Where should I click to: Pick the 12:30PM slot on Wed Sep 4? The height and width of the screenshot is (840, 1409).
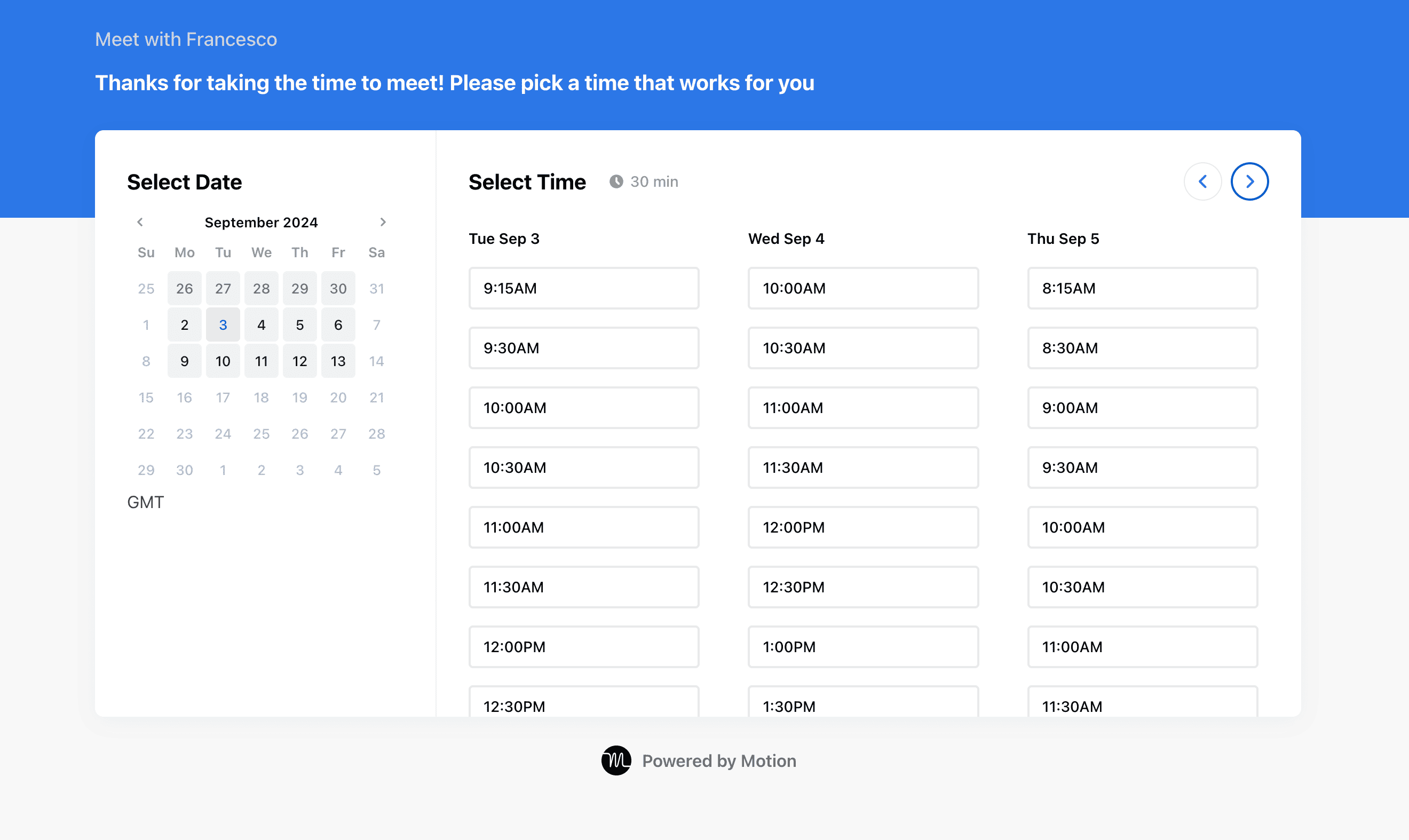click(862, 587)
